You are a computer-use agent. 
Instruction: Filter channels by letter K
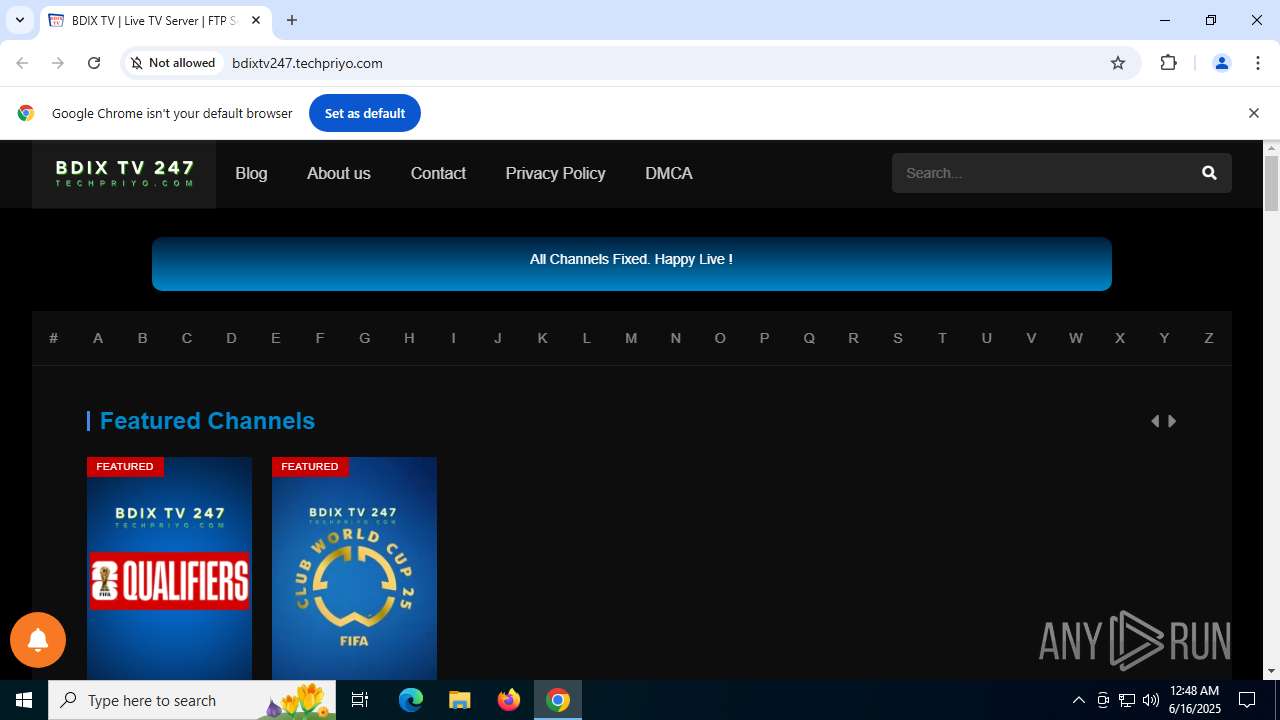click(542, 338)
